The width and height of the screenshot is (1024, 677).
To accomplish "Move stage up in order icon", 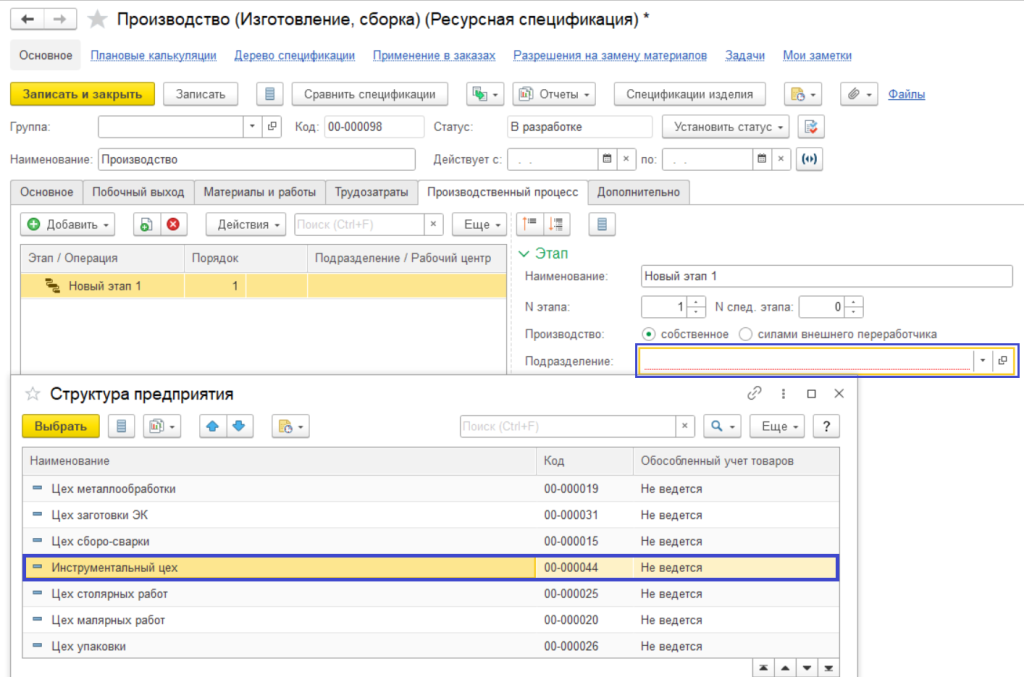I will click(530, 224).
